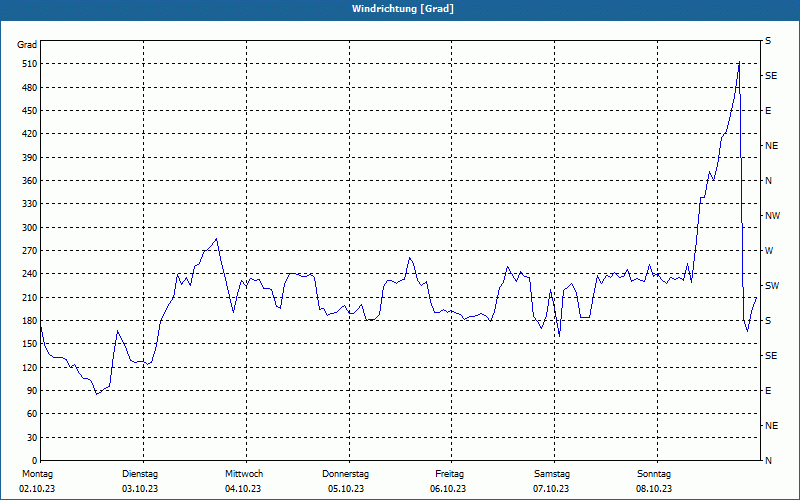Click the 90 degree axis label

coord(32,390)
